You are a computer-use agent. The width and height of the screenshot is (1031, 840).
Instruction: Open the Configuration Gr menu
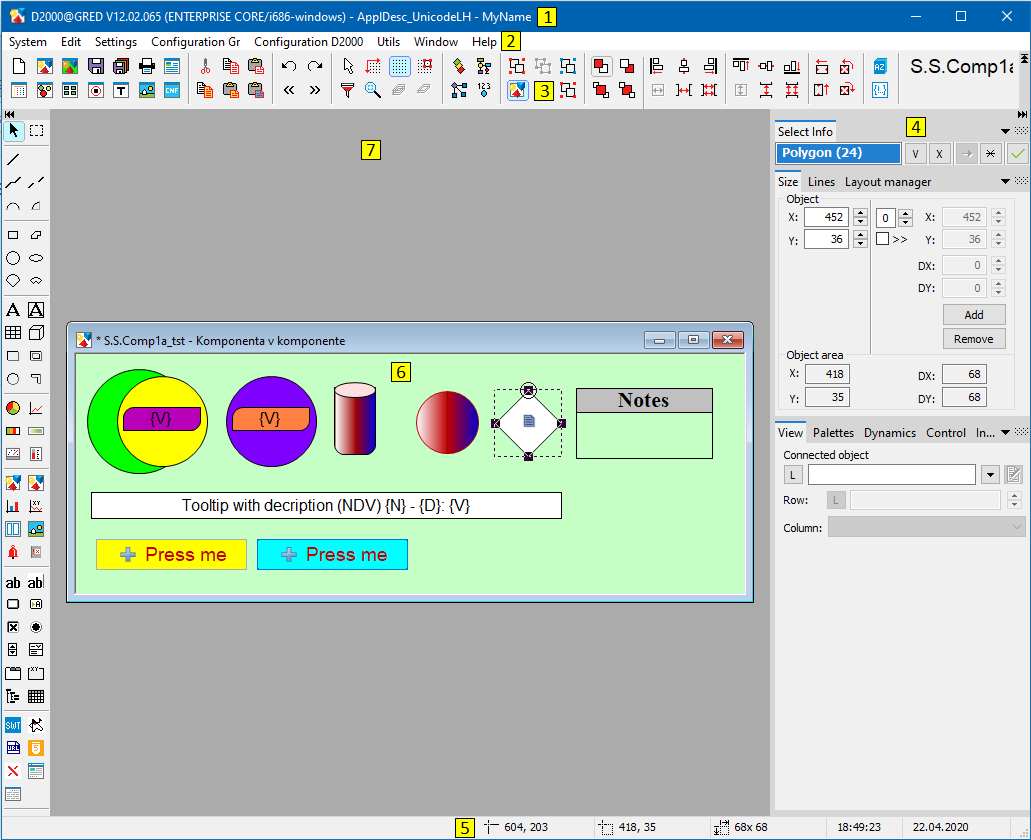(x=195, y=42)
